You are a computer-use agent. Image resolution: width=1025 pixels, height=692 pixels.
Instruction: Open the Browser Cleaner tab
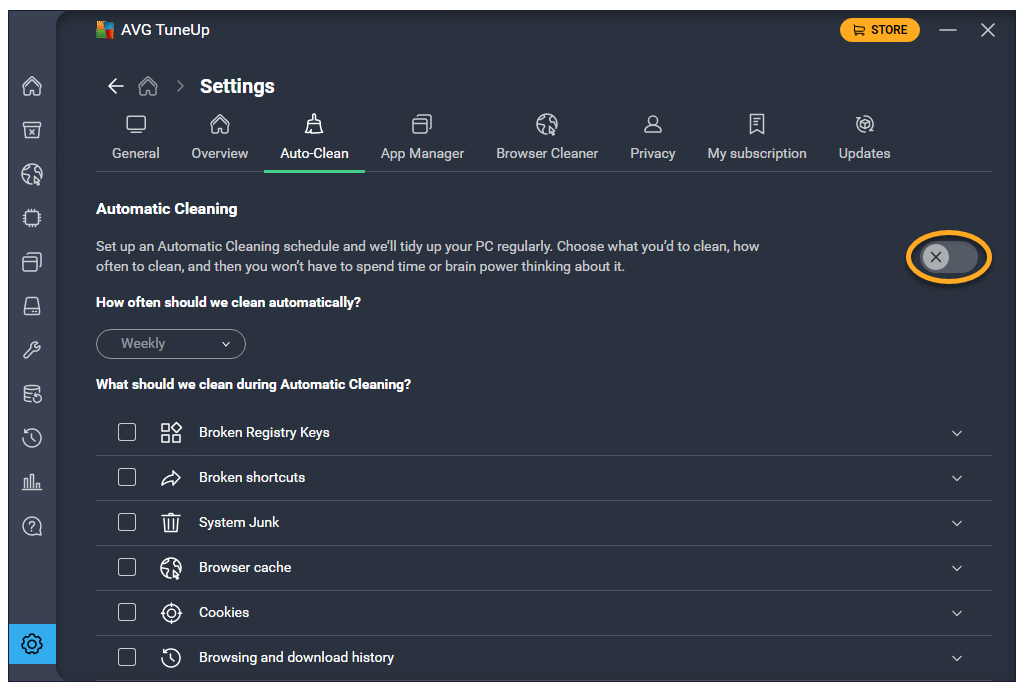pyautogui.click(x=547, y=138)
